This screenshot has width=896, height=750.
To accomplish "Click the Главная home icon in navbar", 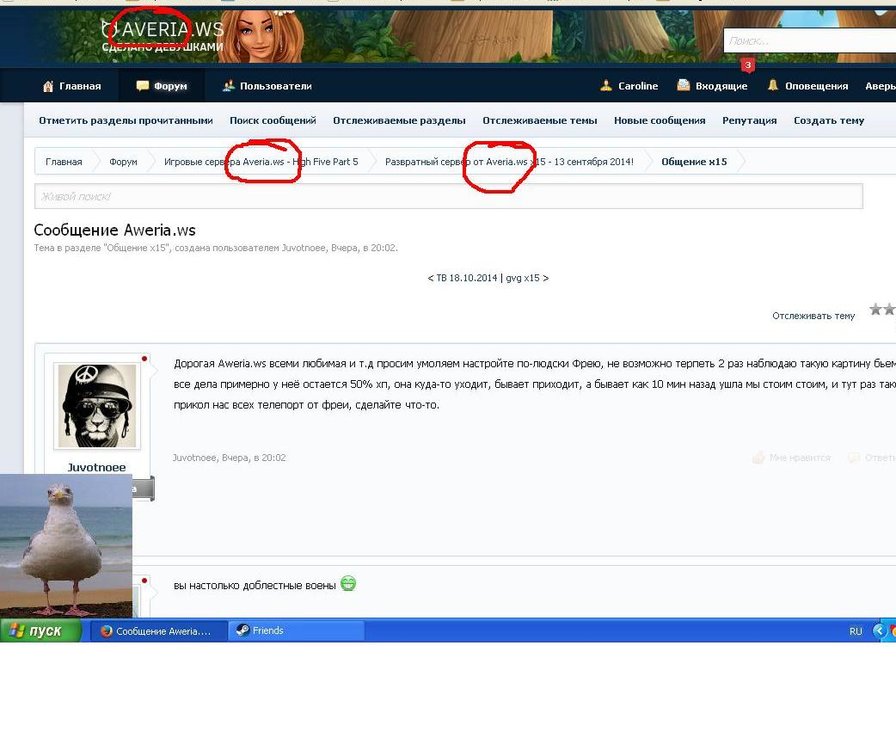I will click(48, 86).
